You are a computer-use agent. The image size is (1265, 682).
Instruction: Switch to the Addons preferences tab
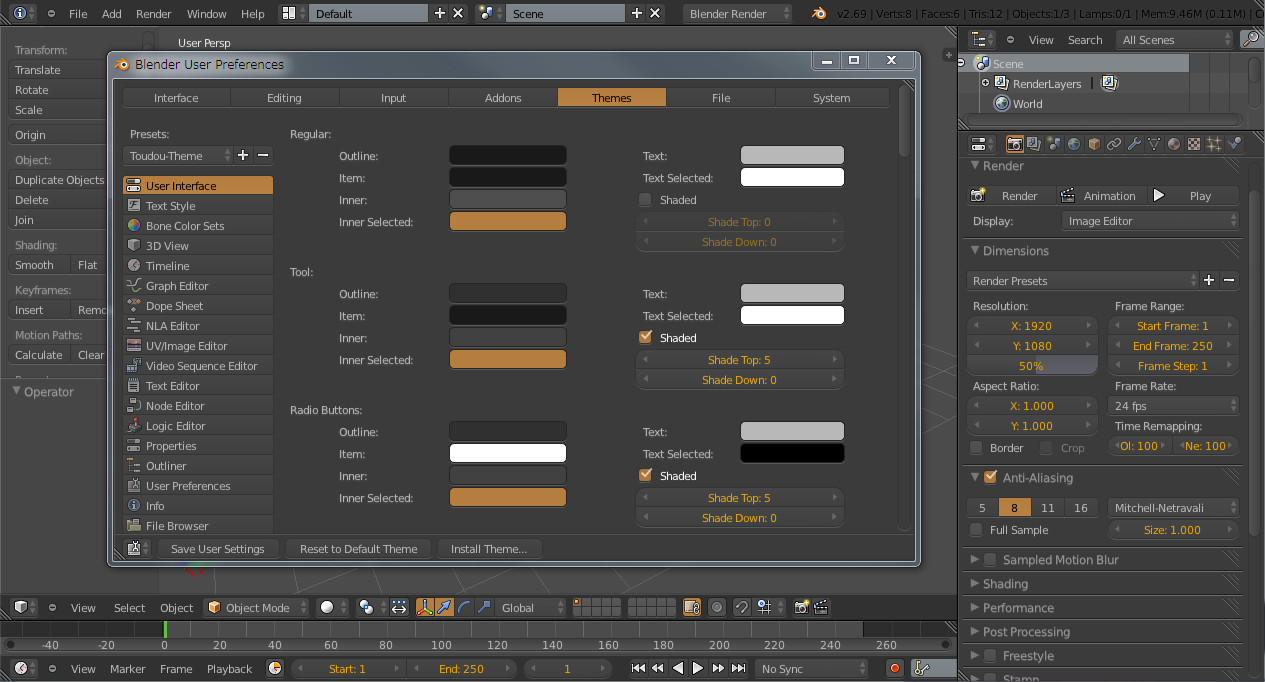[503, 97]
